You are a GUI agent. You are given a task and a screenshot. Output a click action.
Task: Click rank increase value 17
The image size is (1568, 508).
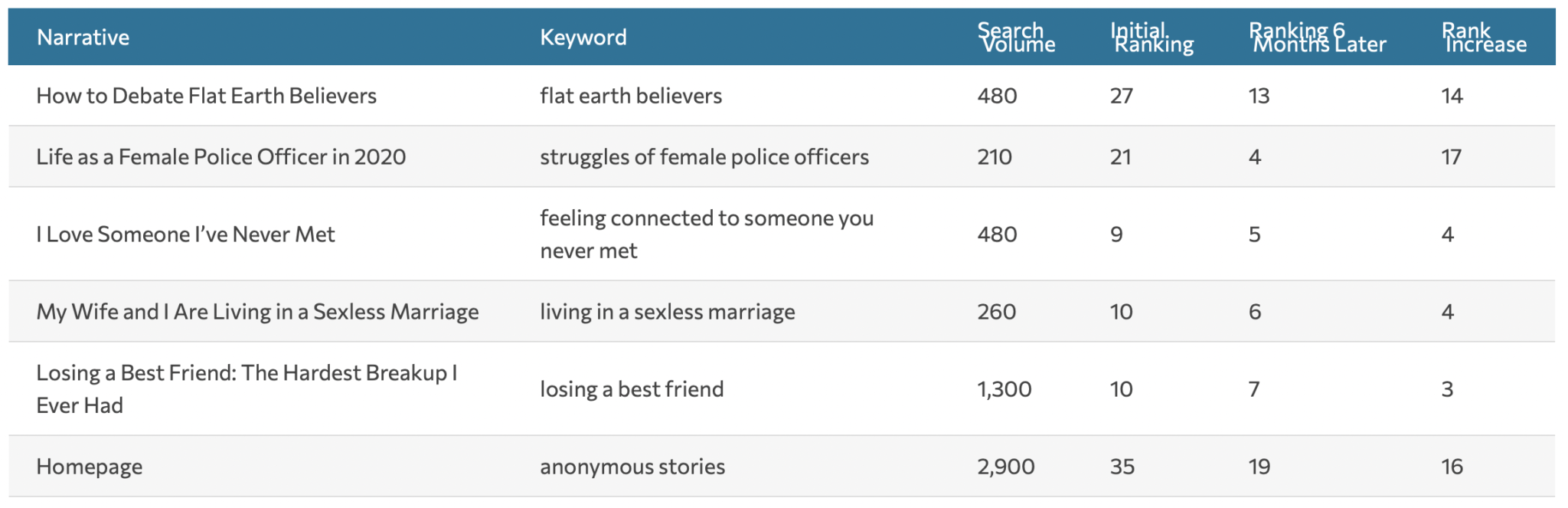coord(1452,157)
